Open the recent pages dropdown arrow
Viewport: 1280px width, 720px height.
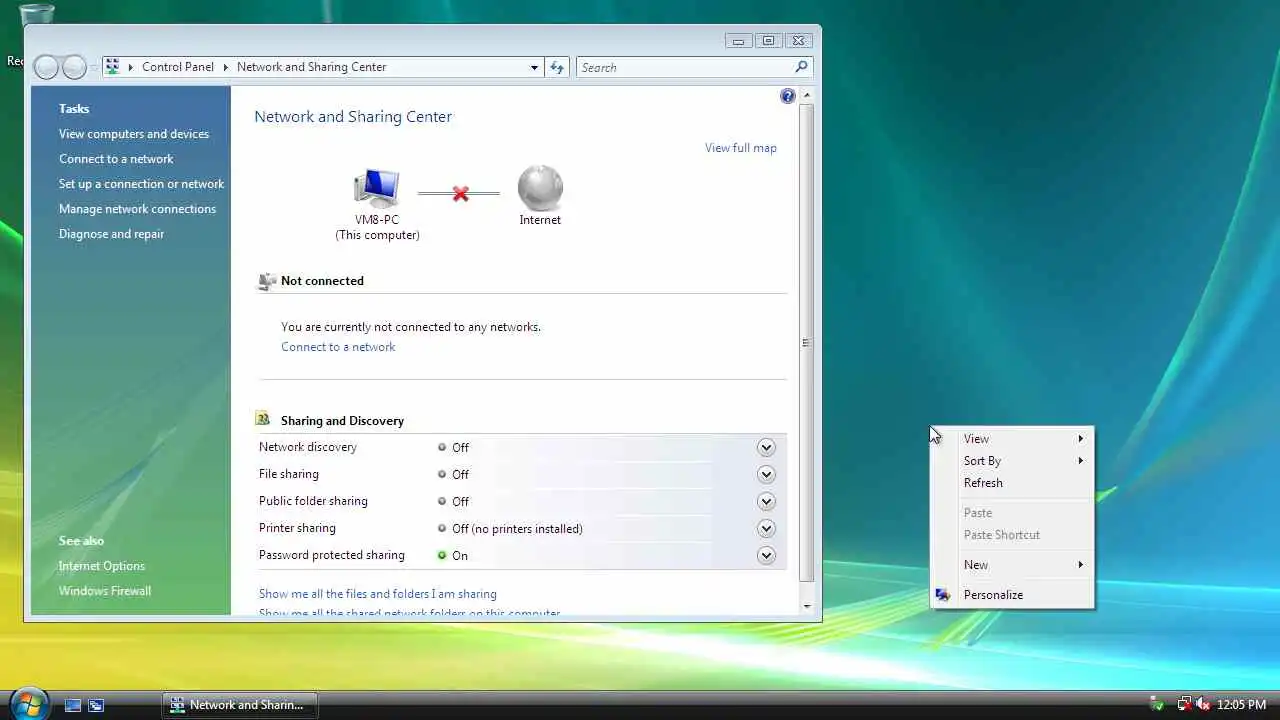(94, 67)
